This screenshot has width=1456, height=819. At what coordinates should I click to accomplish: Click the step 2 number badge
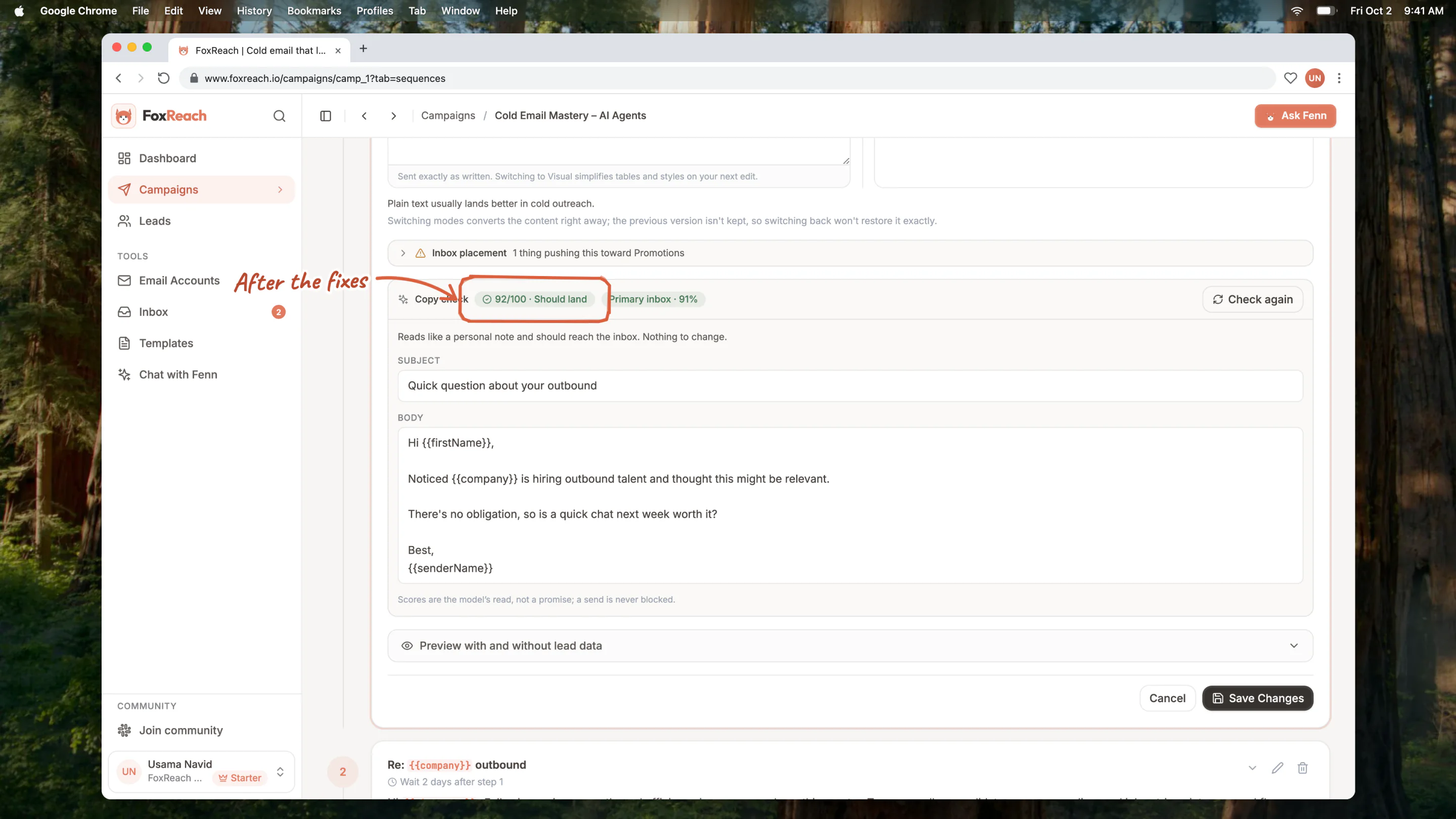tap(343, 772)
